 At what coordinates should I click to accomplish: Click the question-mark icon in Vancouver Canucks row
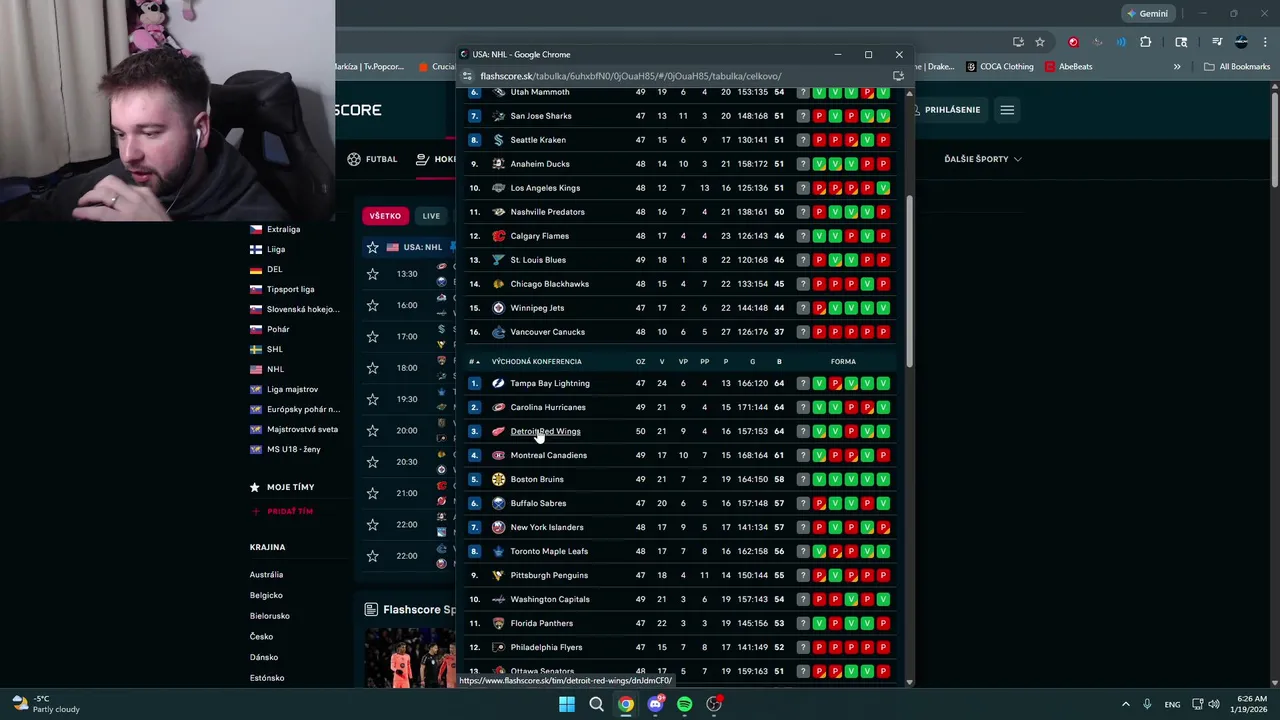[803, 332]
